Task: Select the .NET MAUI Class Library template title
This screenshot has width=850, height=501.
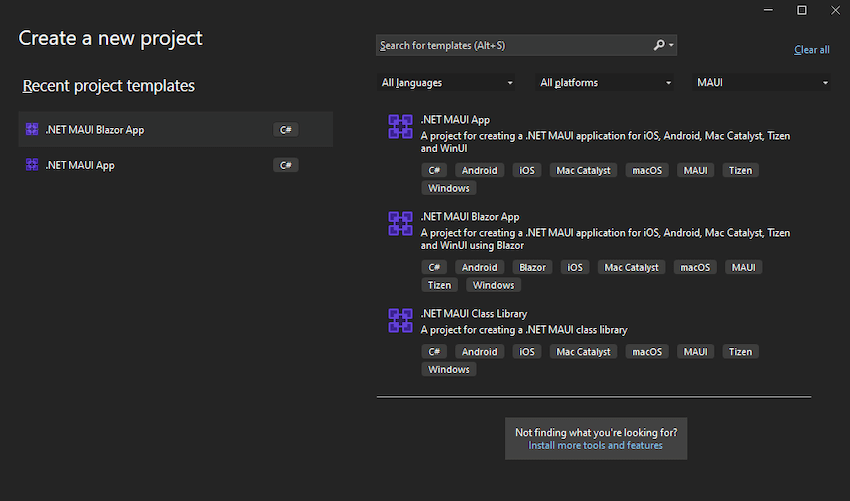Action: (474, 313)
